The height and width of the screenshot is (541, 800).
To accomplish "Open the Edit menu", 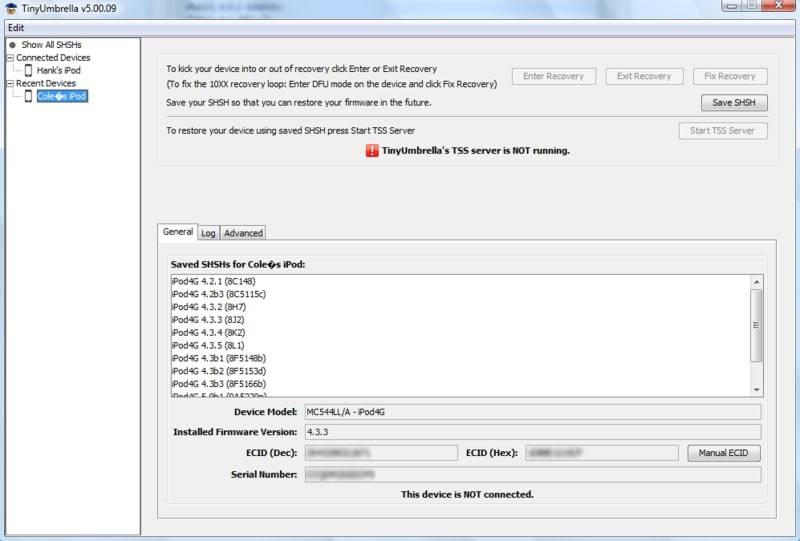I will (x=16, y=27).
